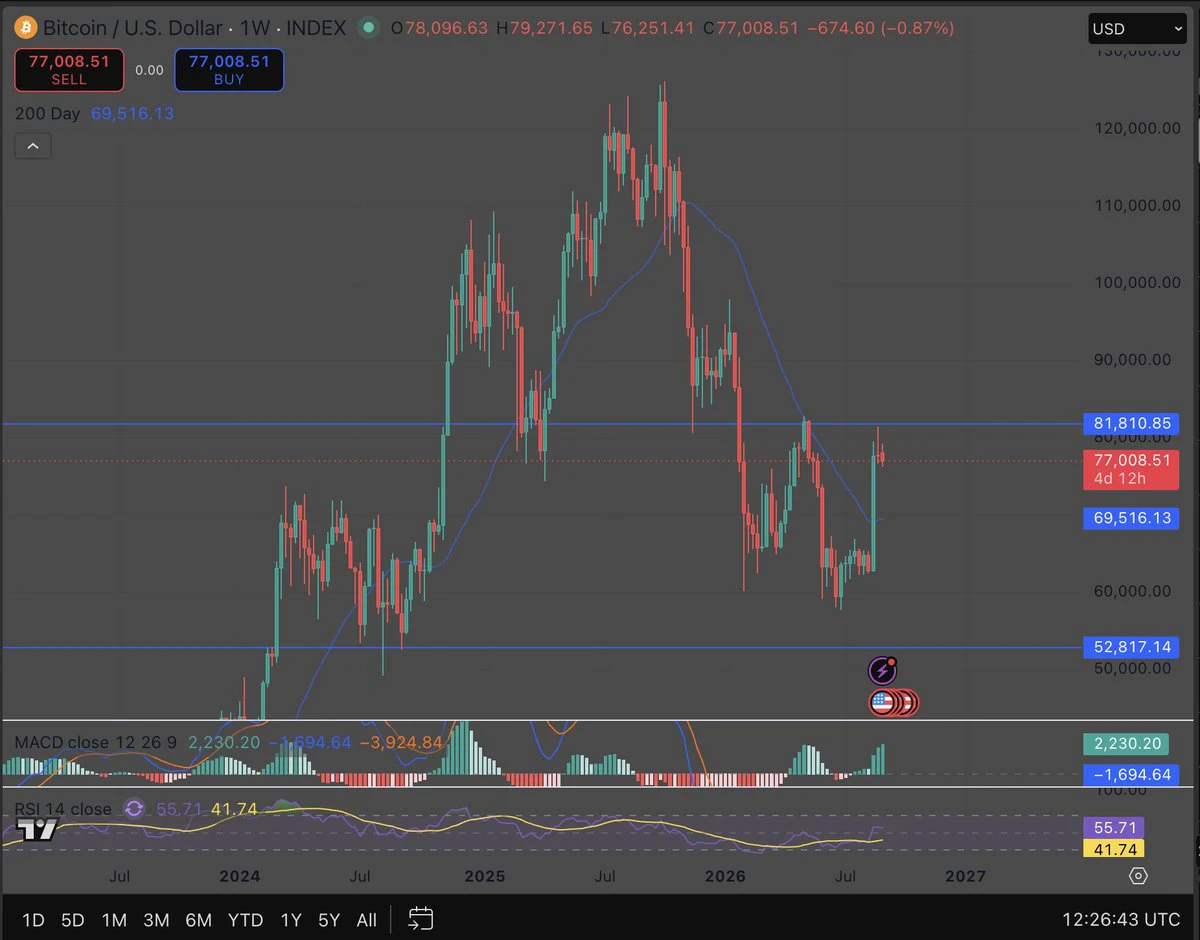Screen dimensions: 1200x940
Task: Select the All time range
Action: pos(367,919)
